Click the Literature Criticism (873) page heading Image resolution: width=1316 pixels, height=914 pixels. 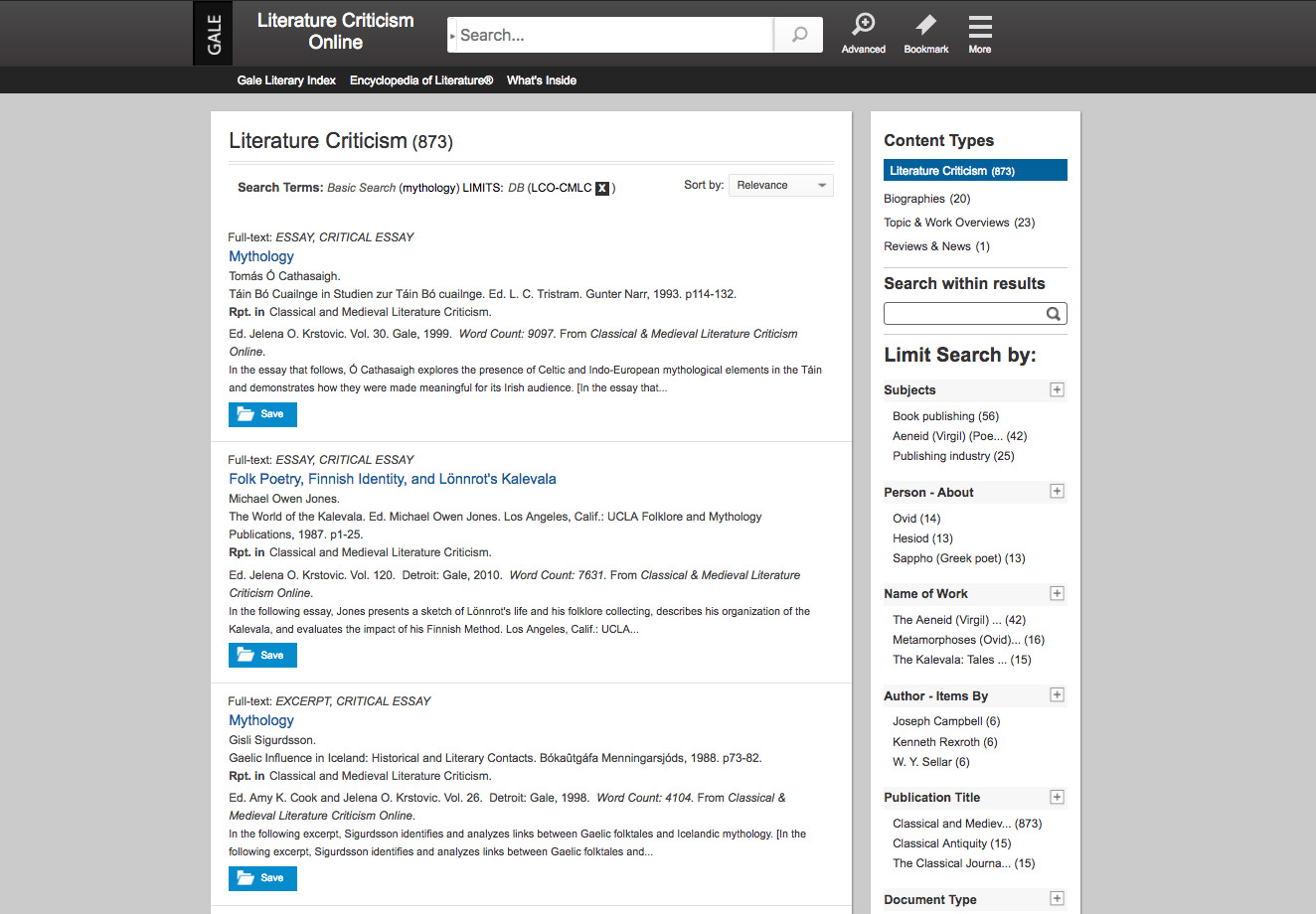341,141
